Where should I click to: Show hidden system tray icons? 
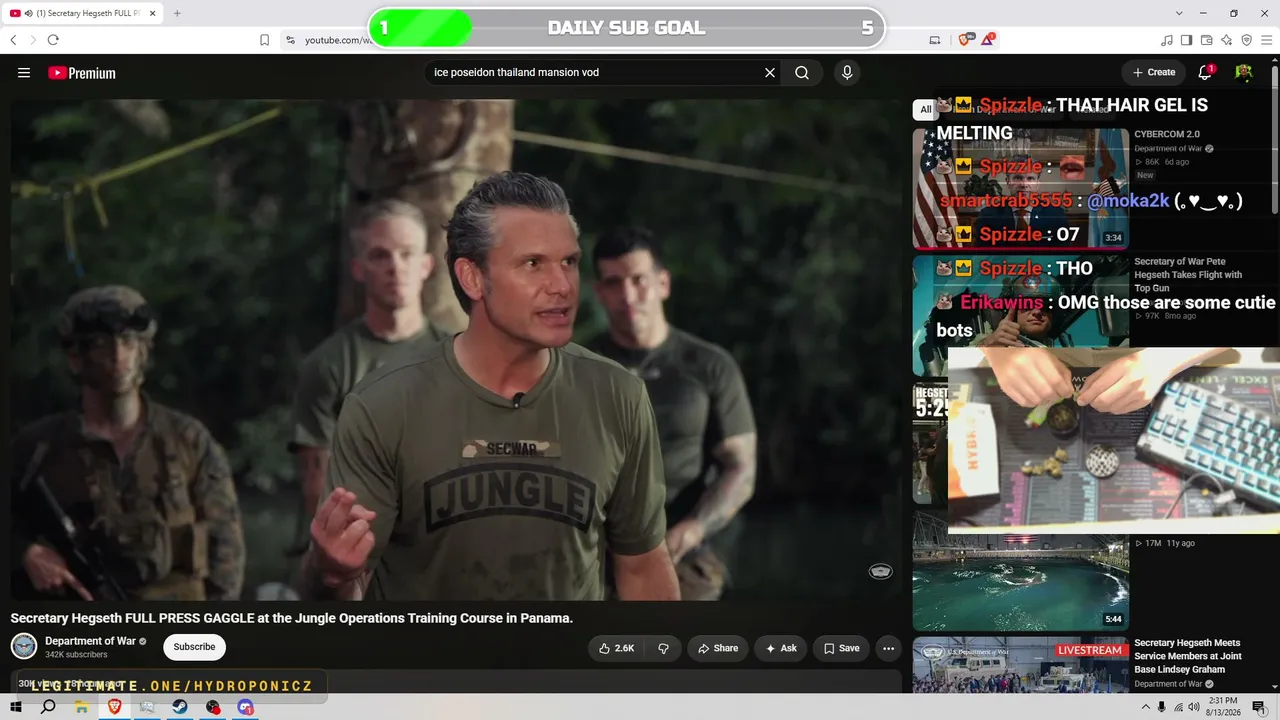(1145, 707)
